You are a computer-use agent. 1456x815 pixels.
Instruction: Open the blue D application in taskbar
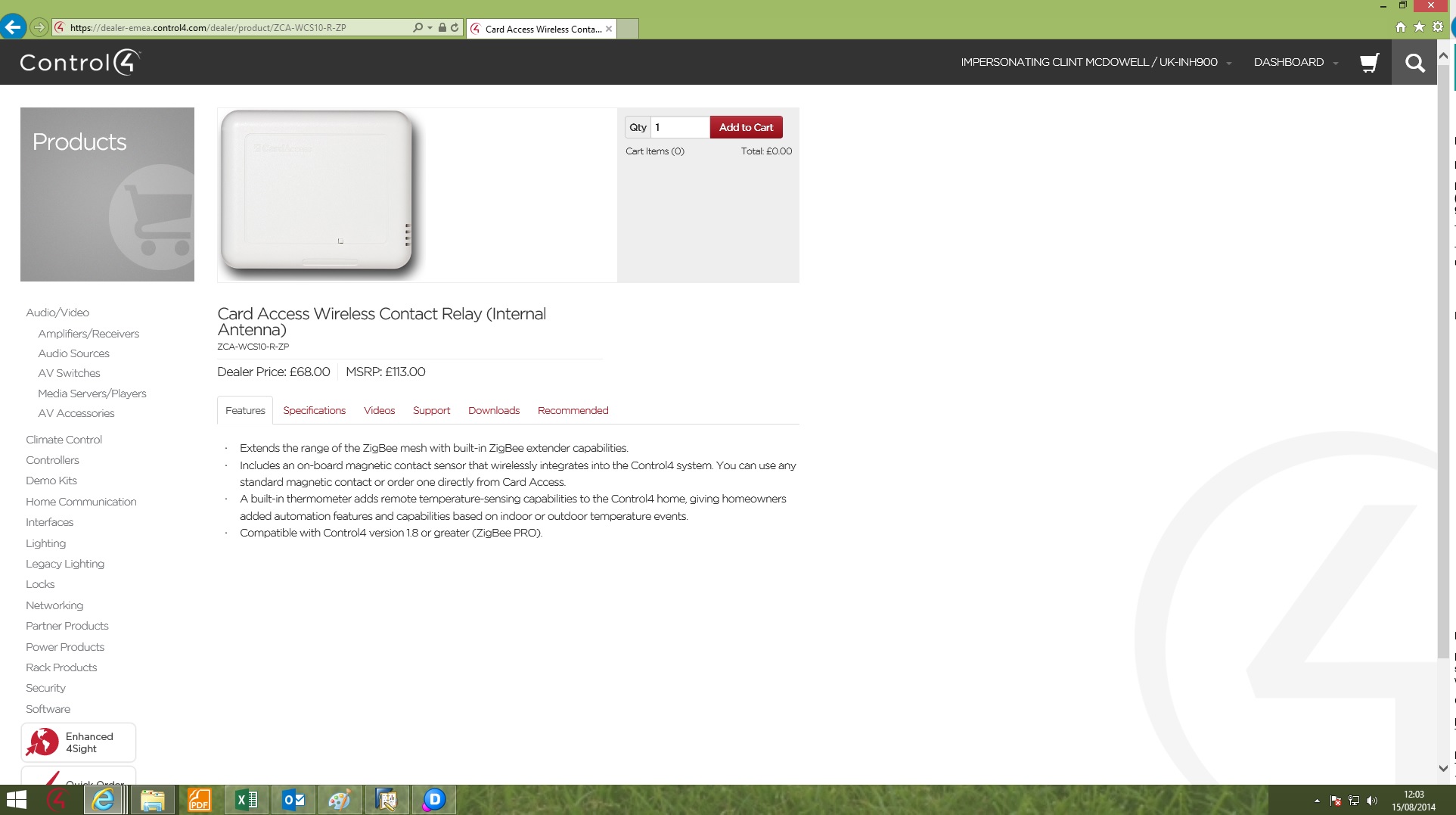(433, 800)
